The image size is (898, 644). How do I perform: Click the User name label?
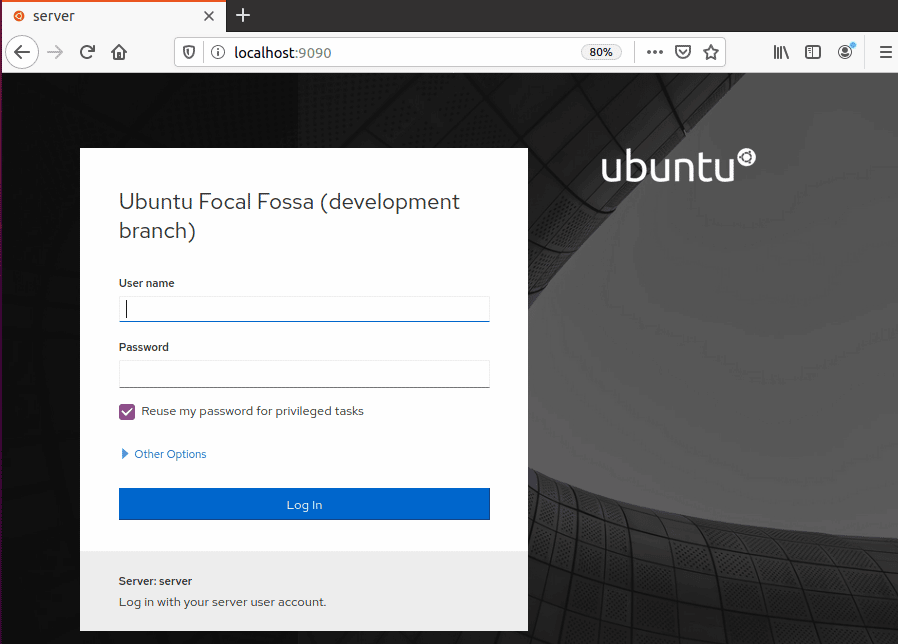147,283
